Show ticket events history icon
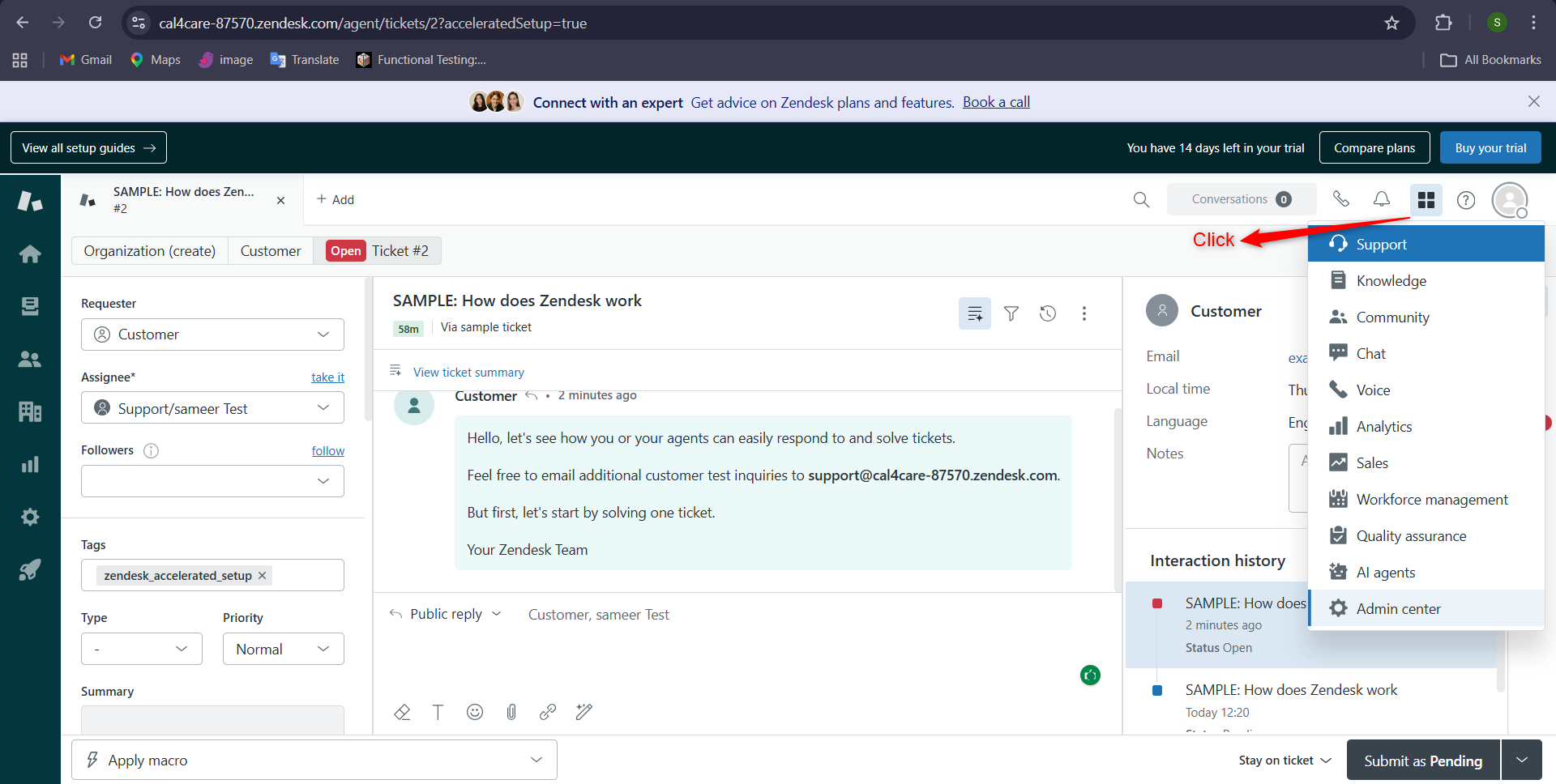The image size is (1556, 784). (1048, 313)
